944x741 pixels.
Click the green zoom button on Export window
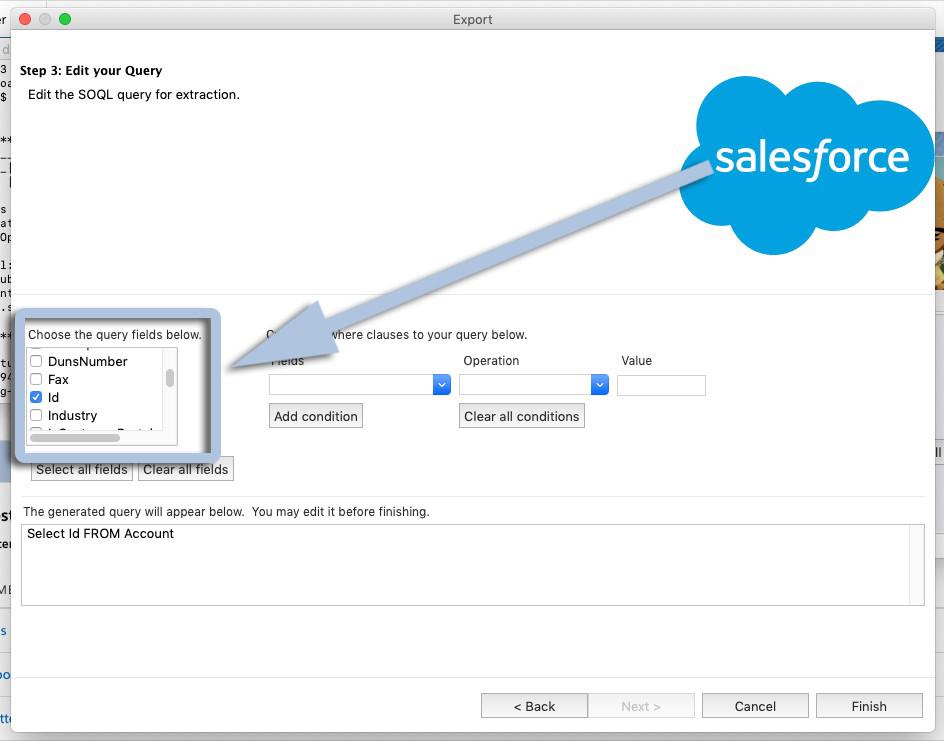(x=66, y=18)
